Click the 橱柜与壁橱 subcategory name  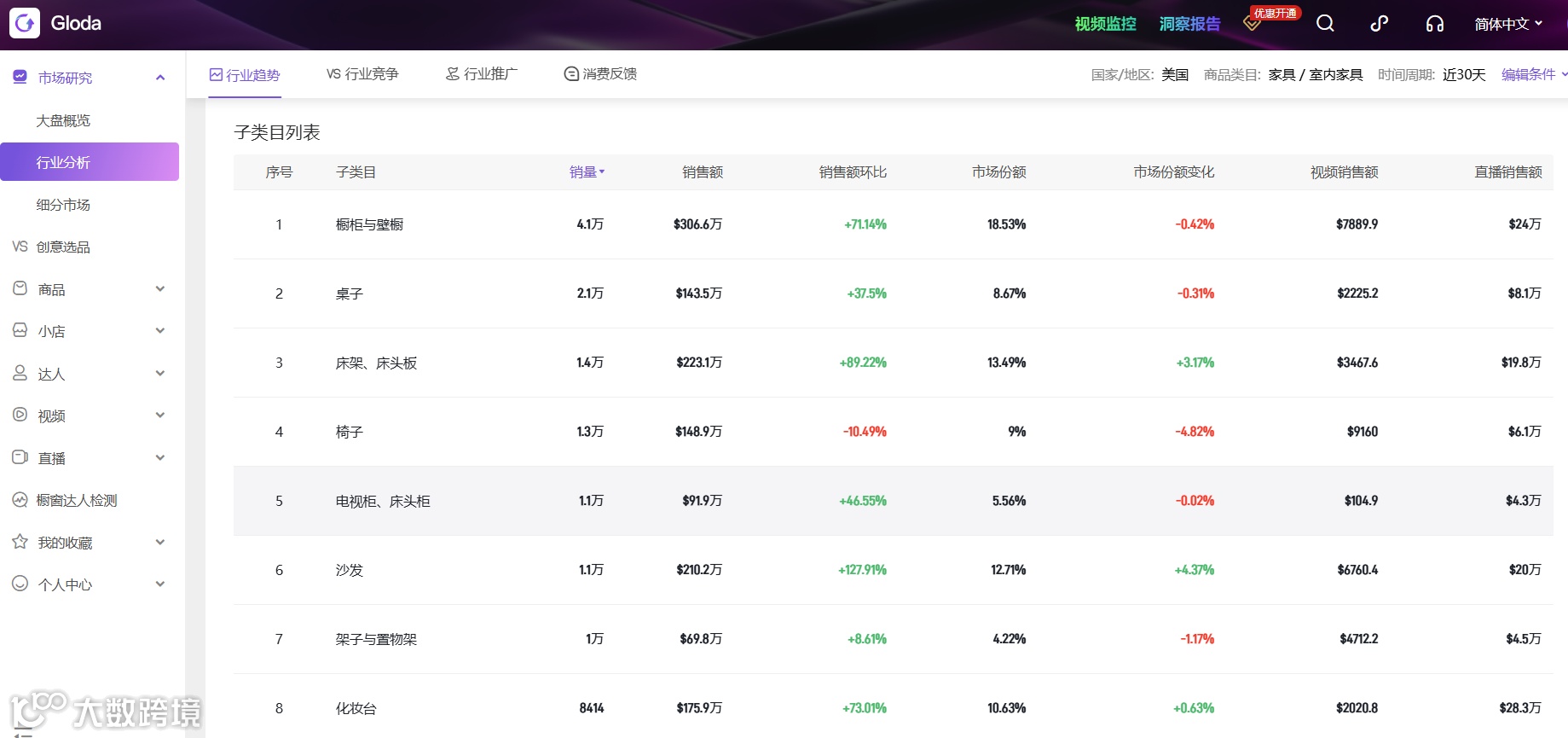click(x=369, y=224)
